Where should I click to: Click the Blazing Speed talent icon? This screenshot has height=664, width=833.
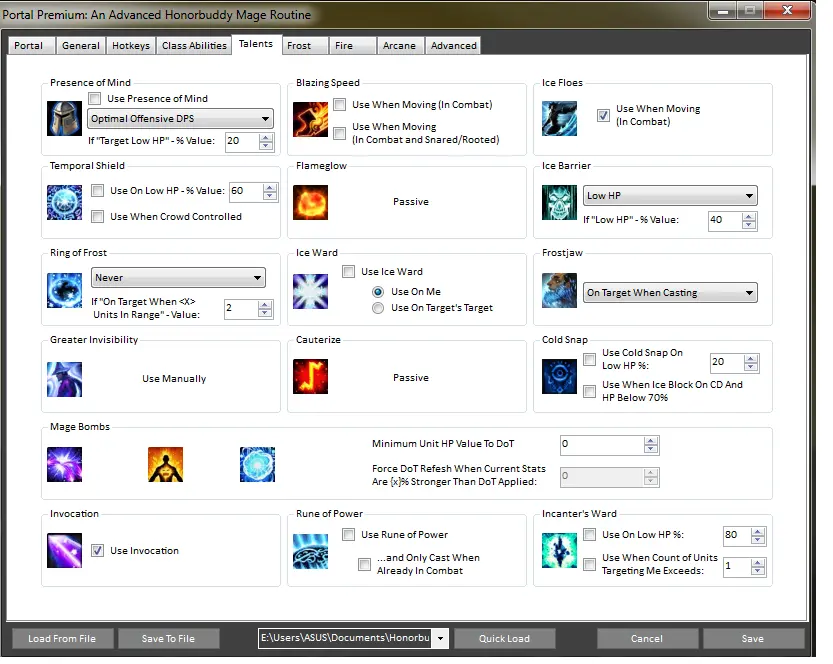point(310,120)
